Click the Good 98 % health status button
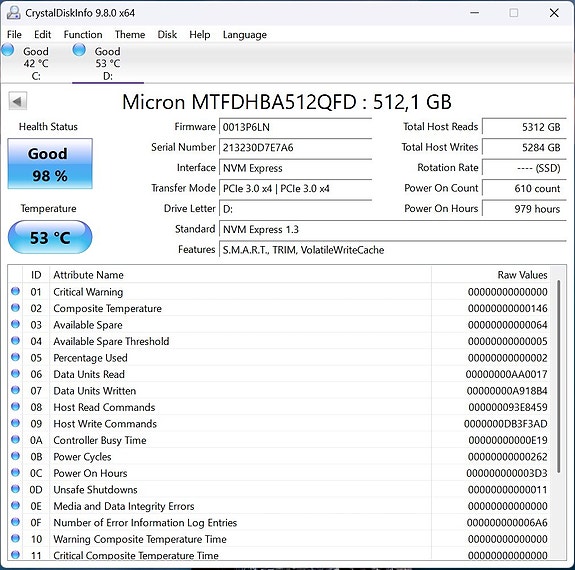The image size is (575, 570). 50,164
